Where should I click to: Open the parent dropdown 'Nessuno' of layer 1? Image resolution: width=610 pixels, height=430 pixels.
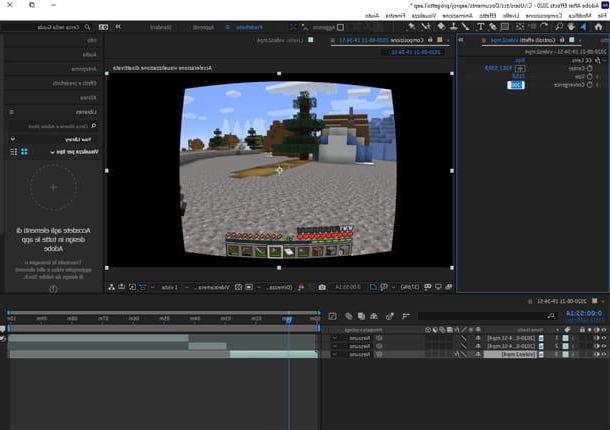coord(353,338)
